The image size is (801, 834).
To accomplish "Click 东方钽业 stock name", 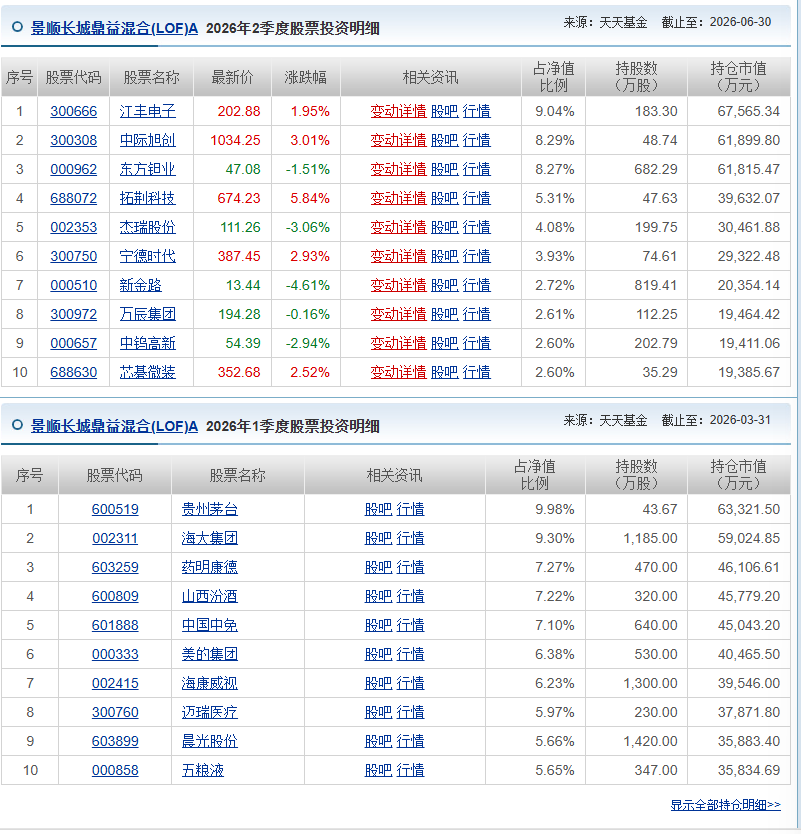I will click(x=147, y=169).
